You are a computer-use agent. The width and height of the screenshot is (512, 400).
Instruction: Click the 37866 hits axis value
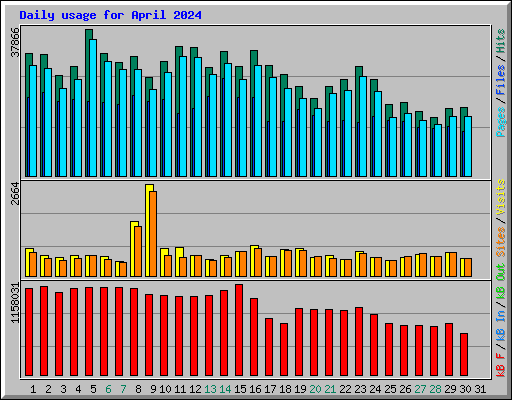[16, 42]
